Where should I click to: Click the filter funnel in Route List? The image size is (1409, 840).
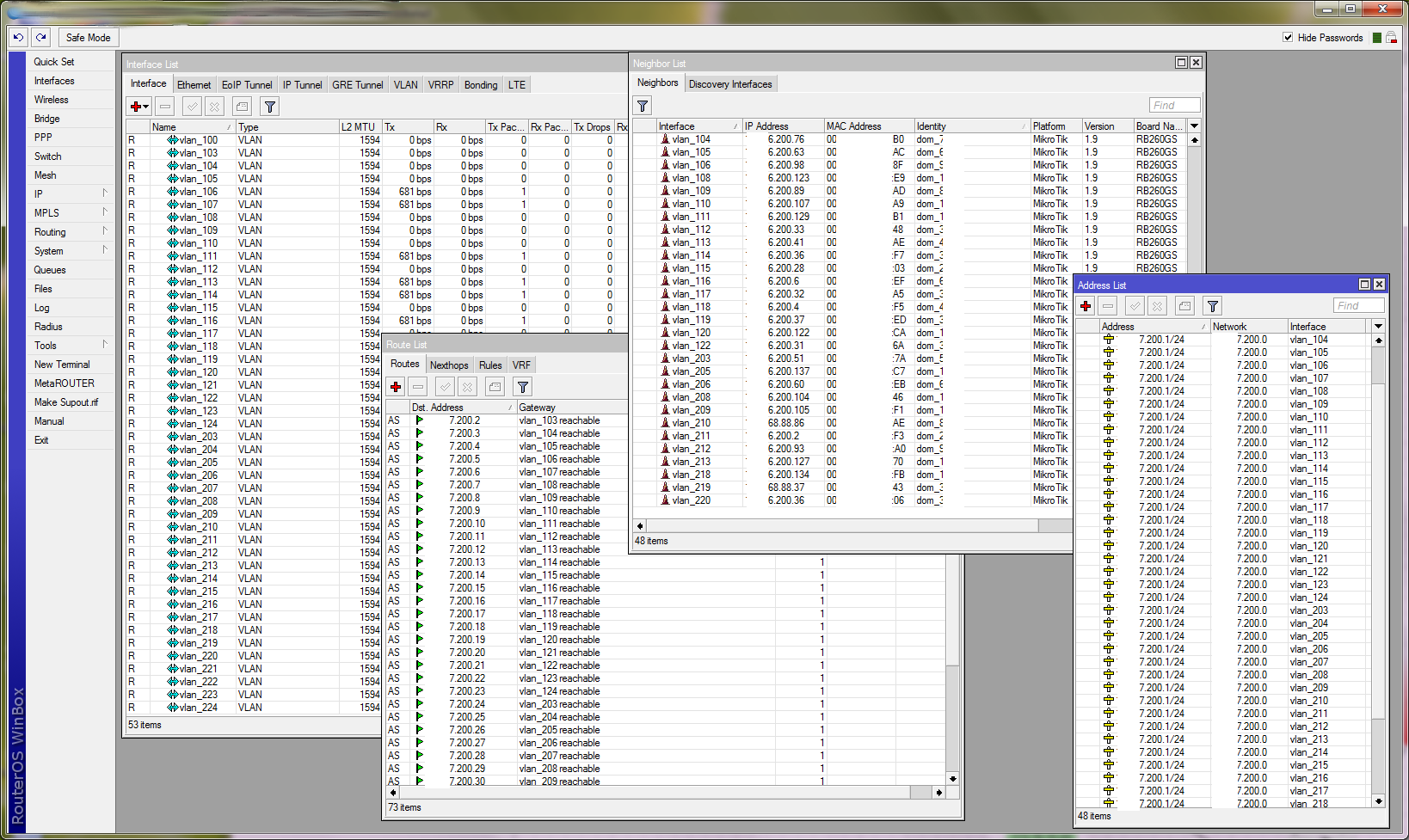(522, 387)
